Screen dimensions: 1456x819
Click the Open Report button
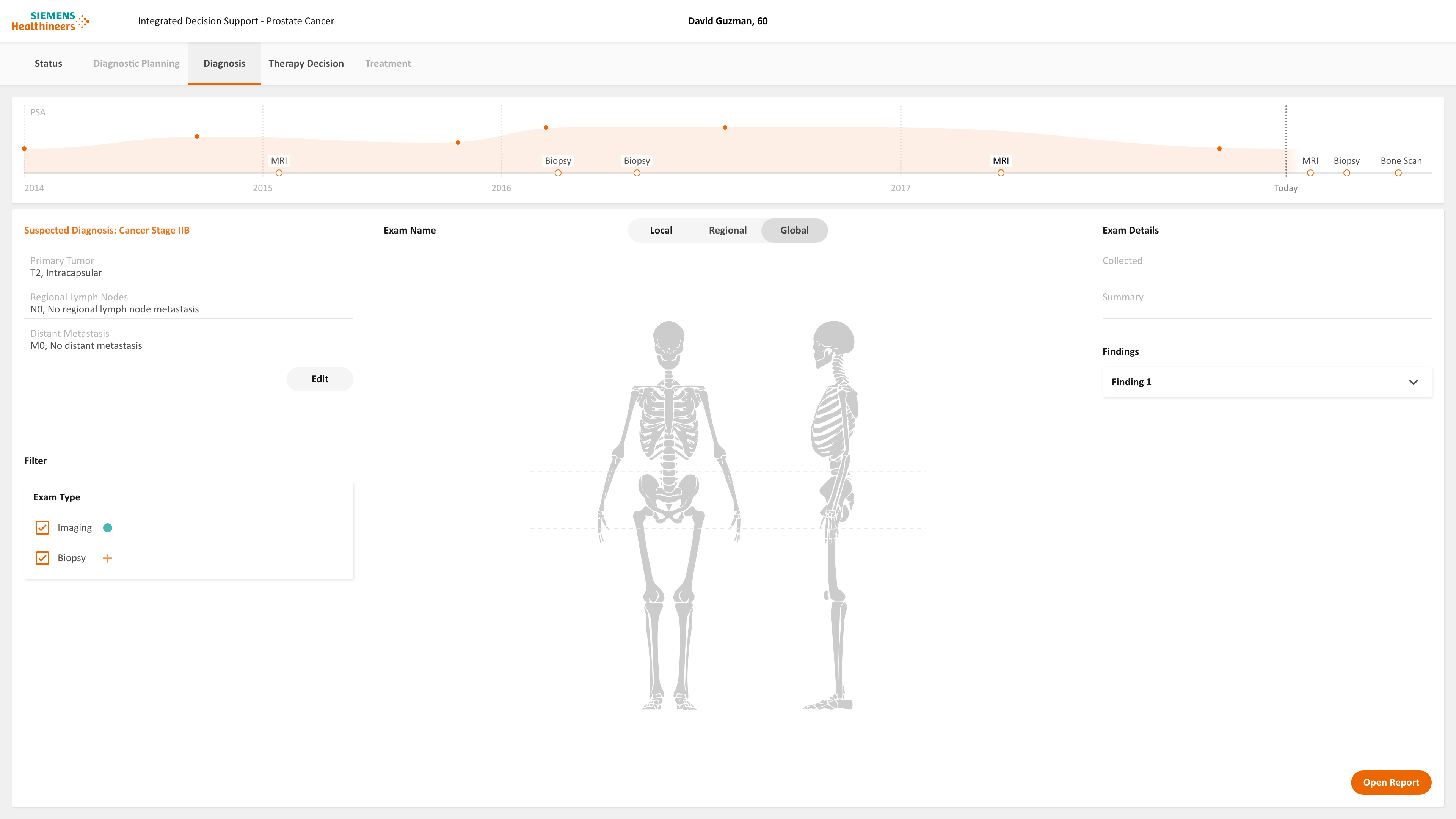[x=1391, y=782]
